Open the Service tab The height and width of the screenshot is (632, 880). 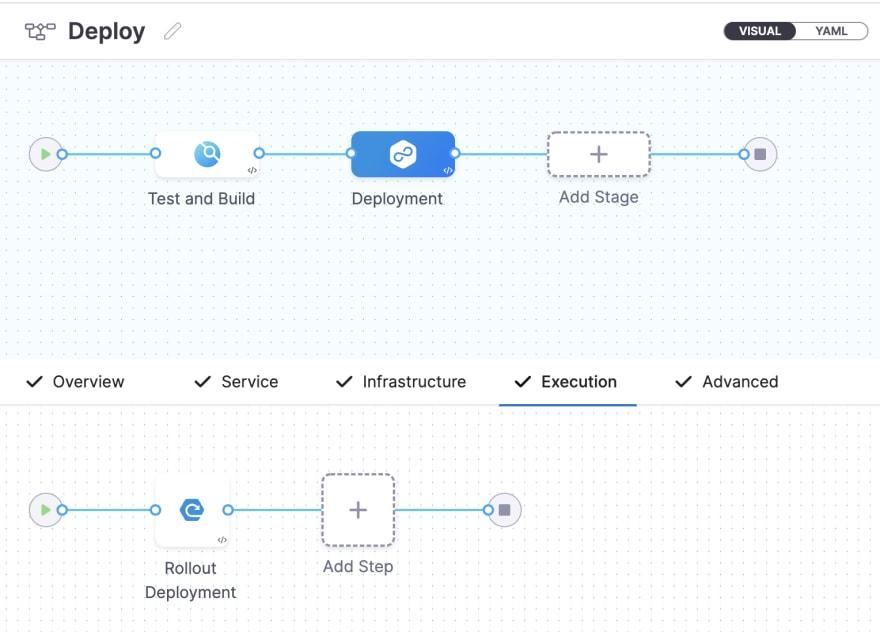pos(236,382)
